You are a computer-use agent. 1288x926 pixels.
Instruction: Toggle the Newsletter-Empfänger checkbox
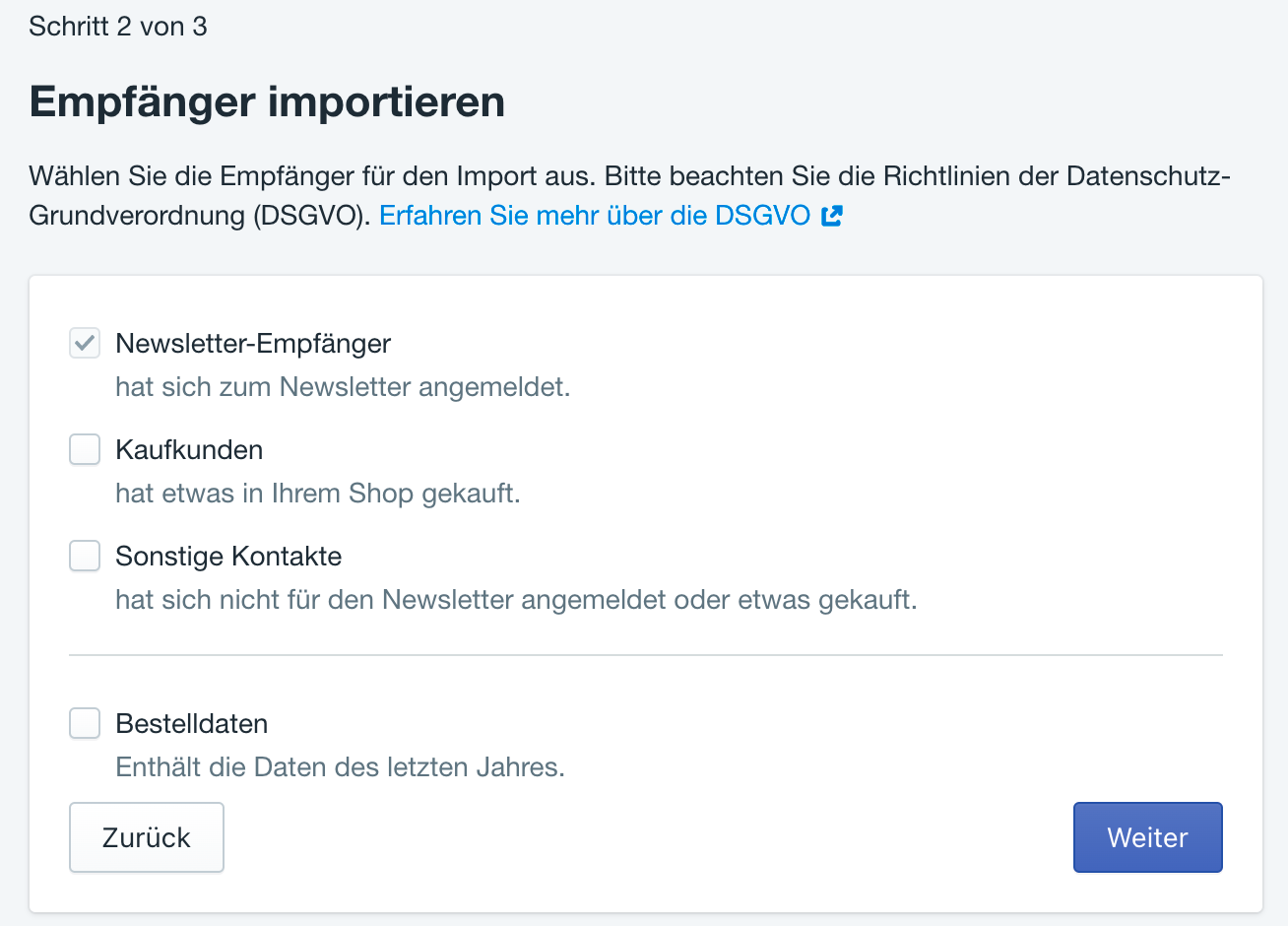click(x=85, y=343)
